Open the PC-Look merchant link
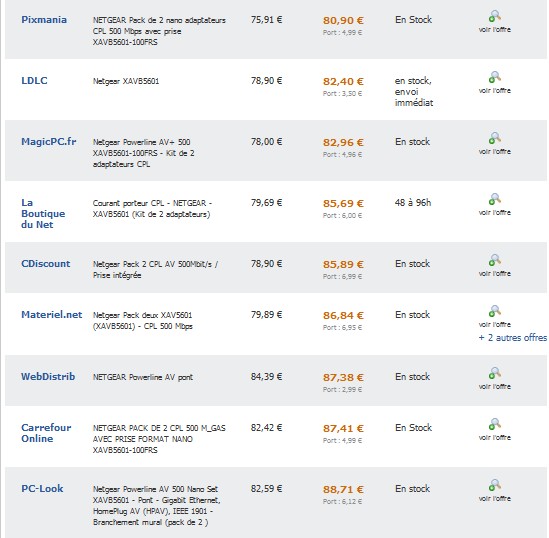Viewport: 549px width, 538px height. pyautogui.click(x=42, y=489)
